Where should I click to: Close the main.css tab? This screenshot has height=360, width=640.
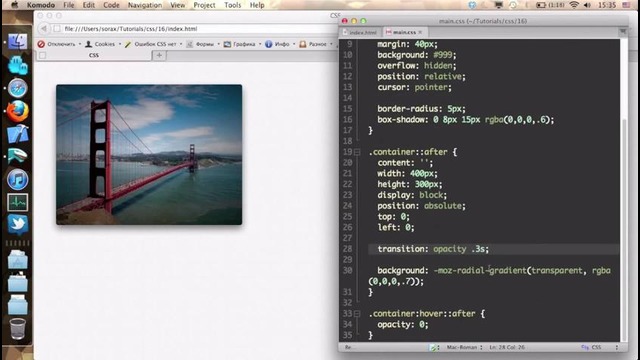[420, 32]
